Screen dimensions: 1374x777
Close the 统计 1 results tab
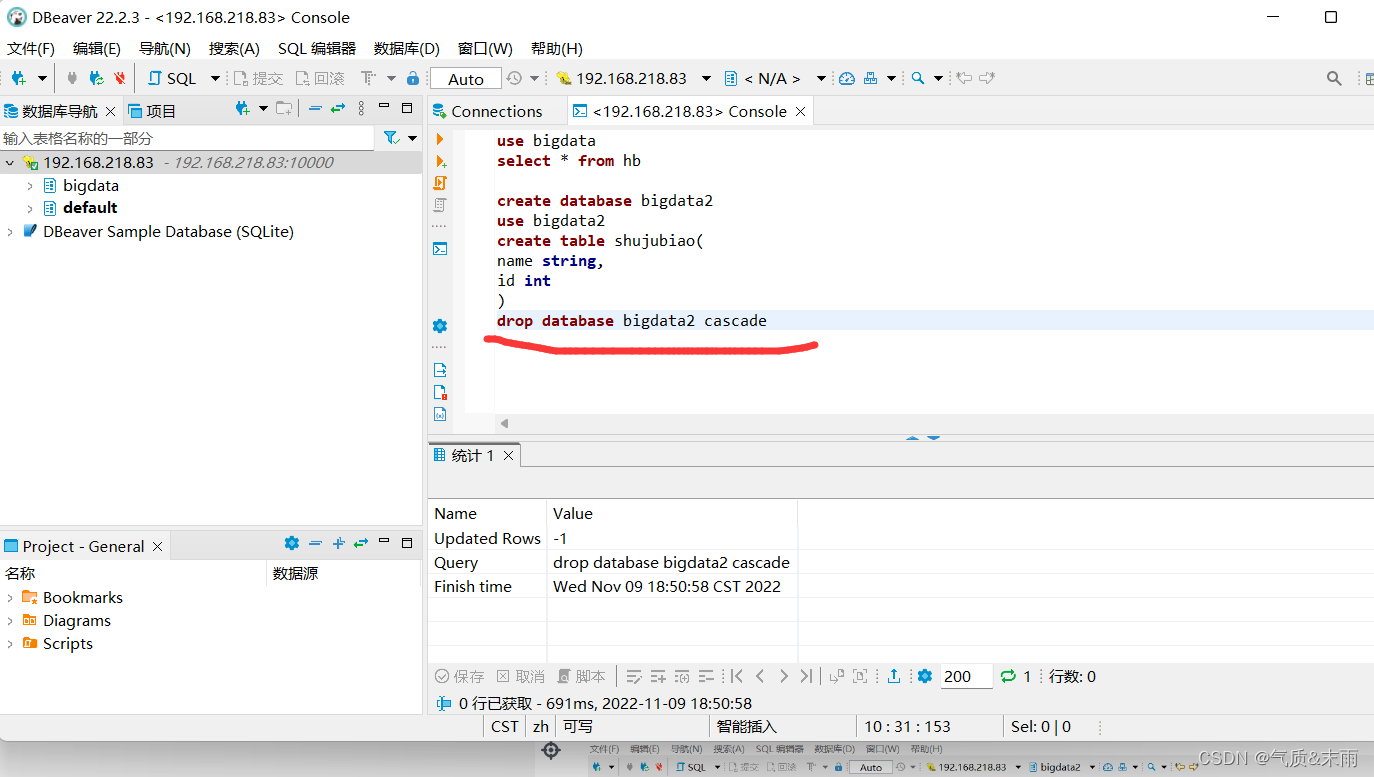click(x=508, y=456)
